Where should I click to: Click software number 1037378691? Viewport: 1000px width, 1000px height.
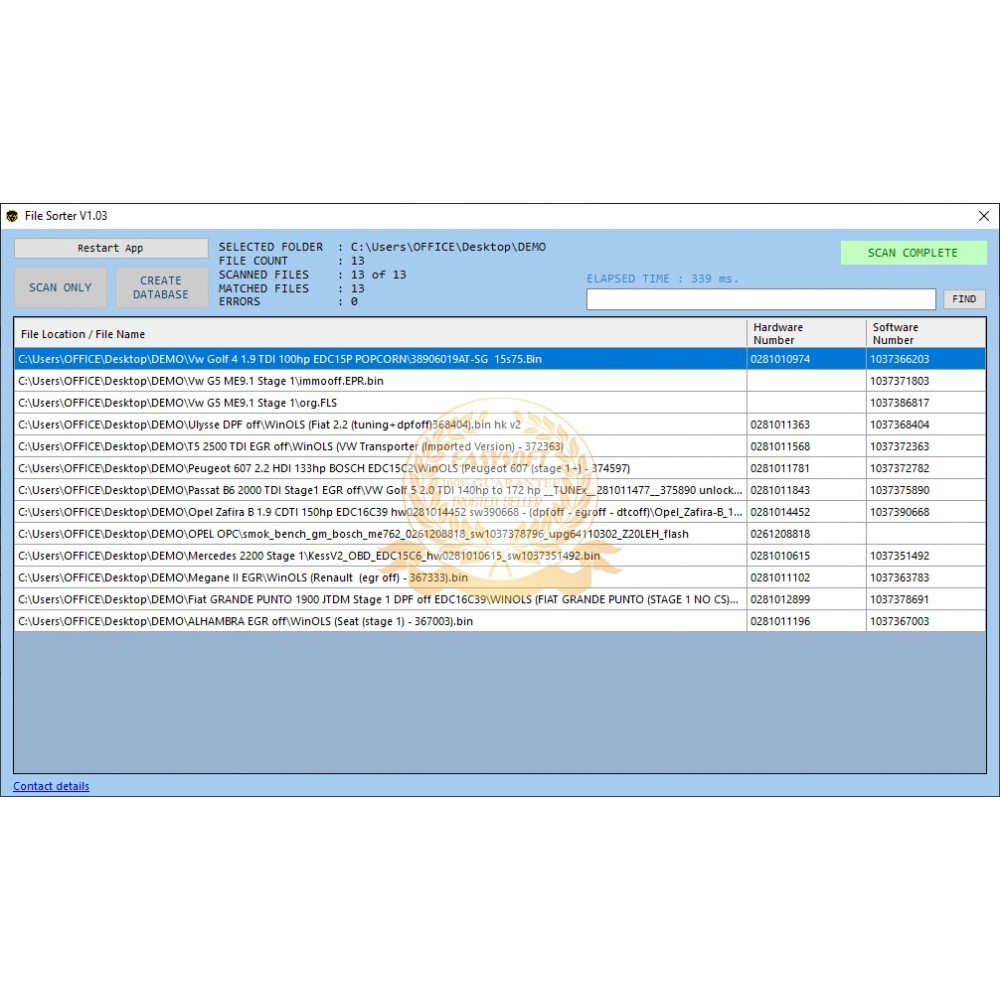tap(900, 599)
